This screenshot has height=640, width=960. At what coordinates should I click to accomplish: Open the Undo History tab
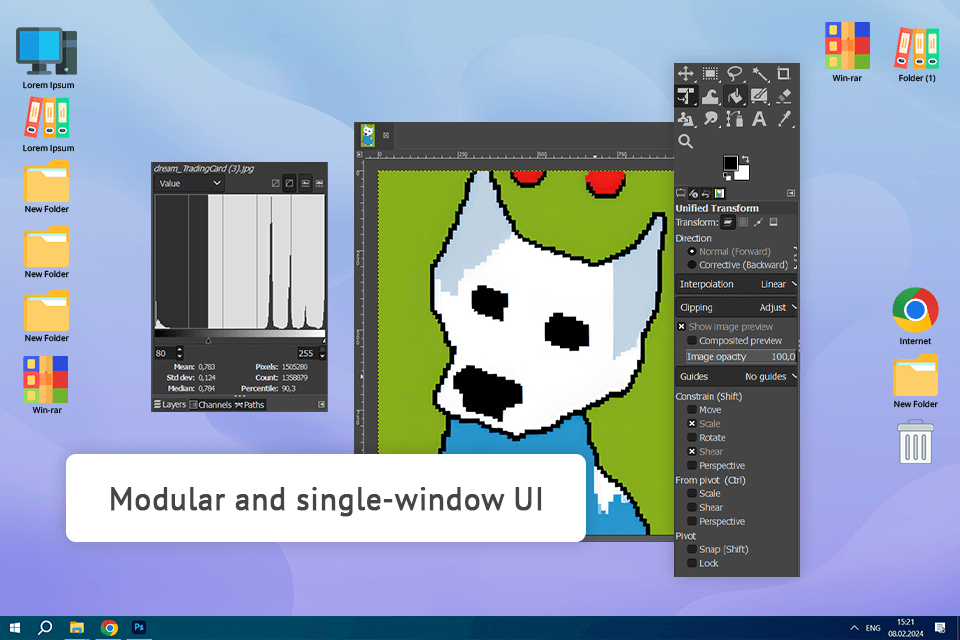click(706, 194)
